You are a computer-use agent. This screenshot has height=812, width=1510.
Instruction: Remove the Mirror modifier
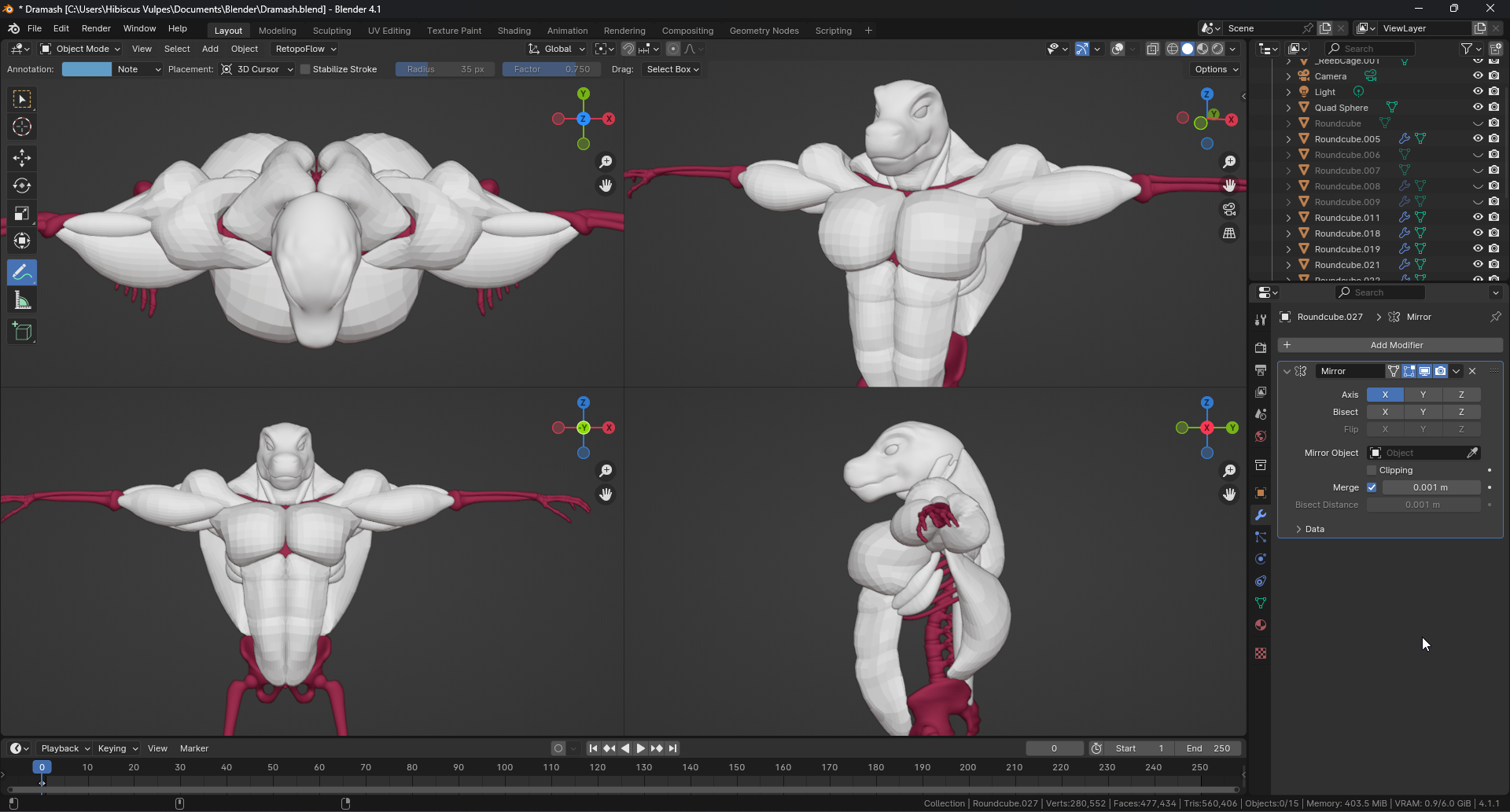(1472, 371)
